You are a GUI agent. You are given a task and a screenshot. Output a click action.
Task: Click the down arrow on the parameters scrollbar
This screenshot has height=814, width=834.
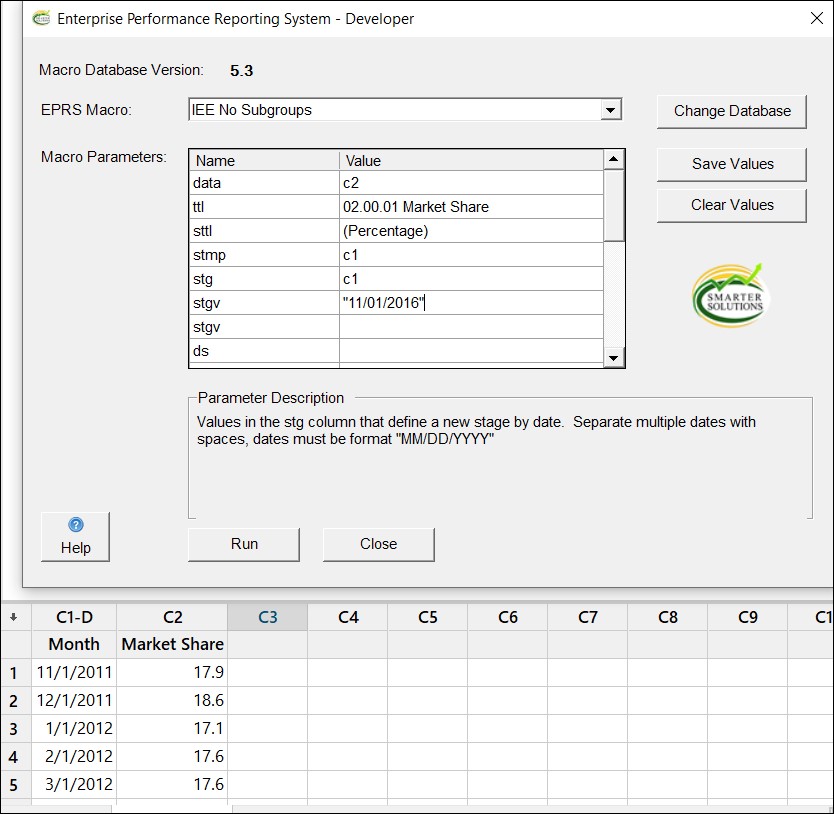[614, 357]
